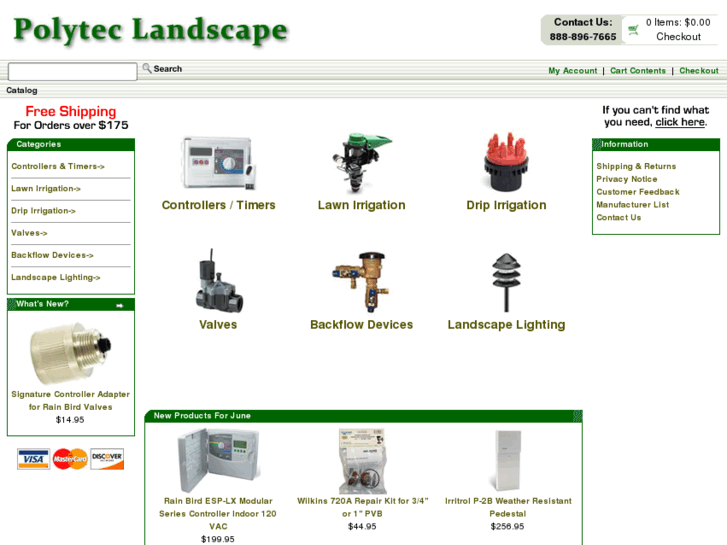Click the Discover card logo
The height and width of the screenshot is (545, 727).
tap(107, 459)
